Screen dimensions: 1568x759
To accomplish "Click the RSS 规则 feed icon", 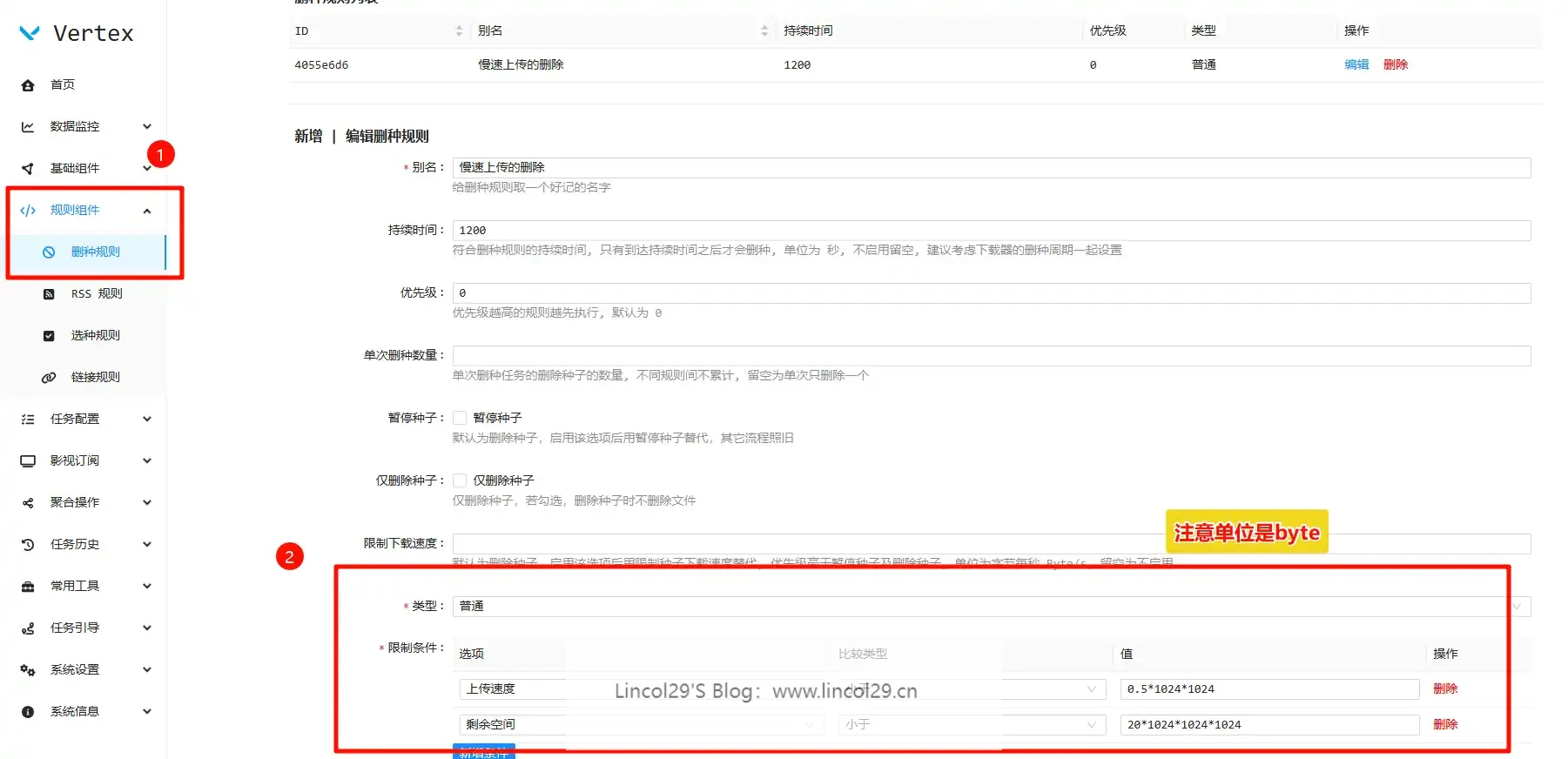I will click(x=49, y=294).
